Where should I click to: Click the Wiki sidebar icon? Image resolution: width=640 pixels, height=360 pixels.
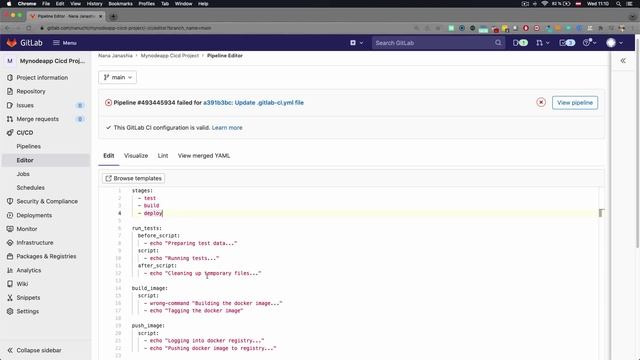coord(10,284)
